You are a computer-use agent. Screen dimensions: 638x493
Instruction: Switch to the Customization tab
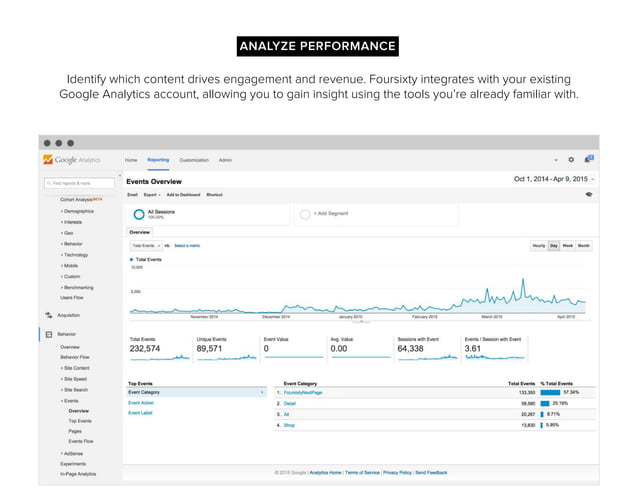(194, 160)
